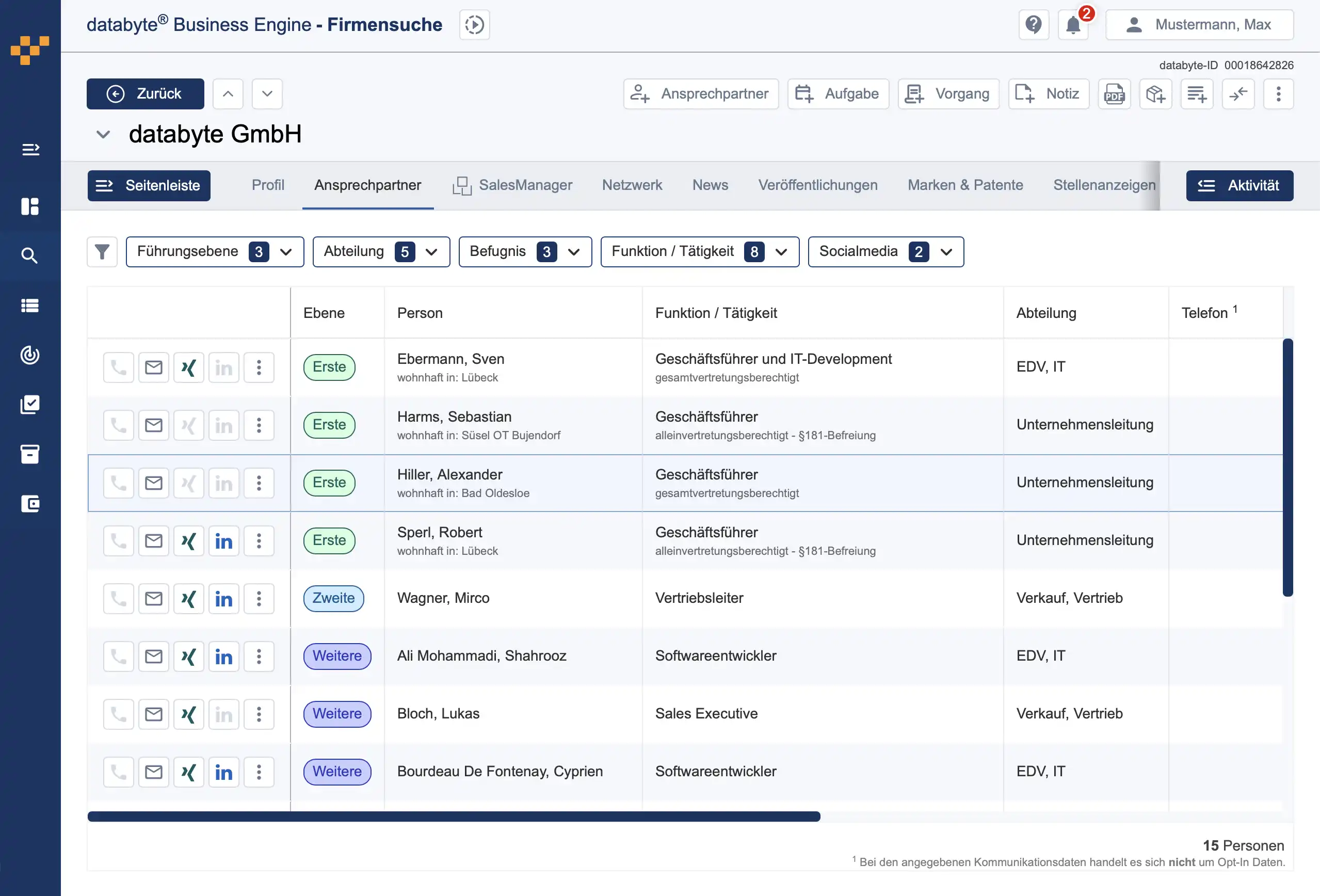This screenshot has height=896, width=1320.
Task: Click the help question mark icon
Action: coord(1033,25)
